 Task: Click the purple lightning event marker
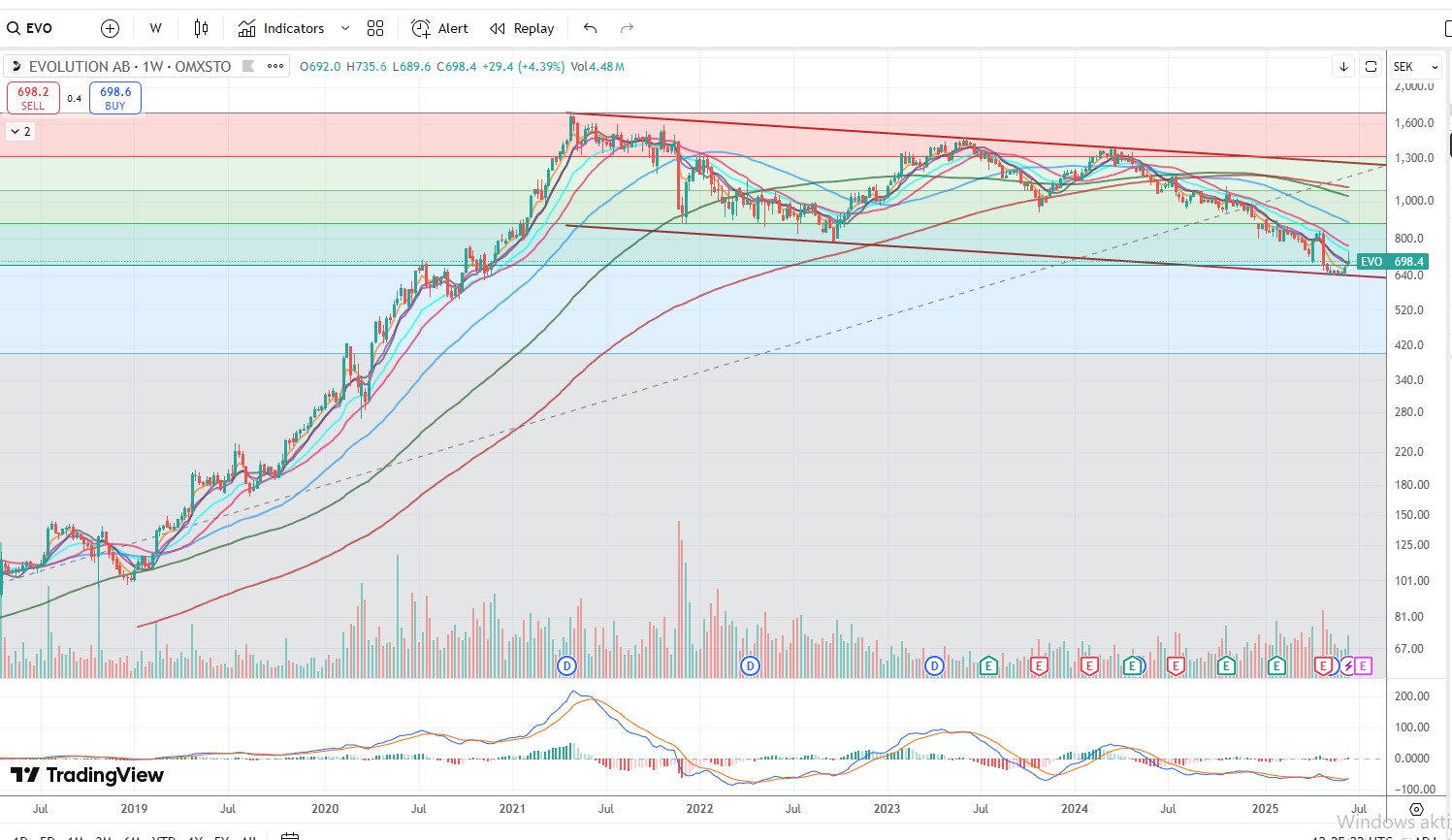pyautogui.click(x=1347, y=665)
